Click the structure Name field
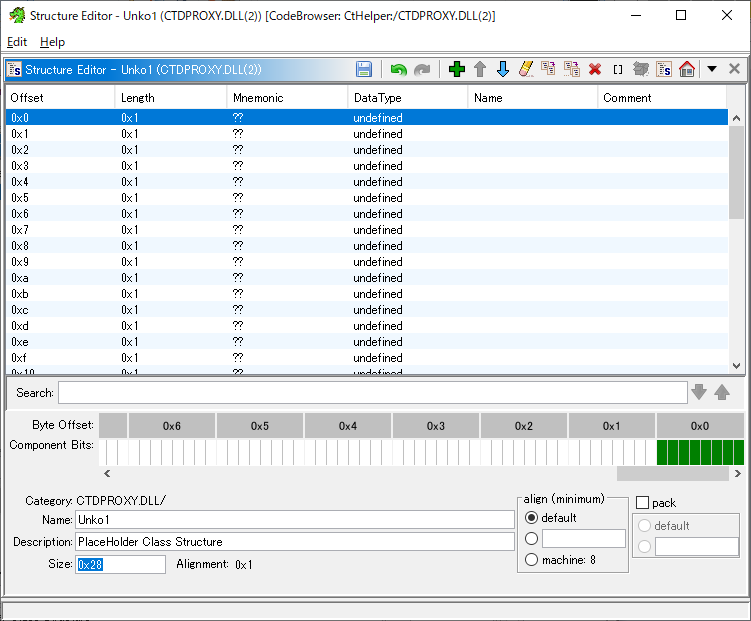 [x=295, y=519]
